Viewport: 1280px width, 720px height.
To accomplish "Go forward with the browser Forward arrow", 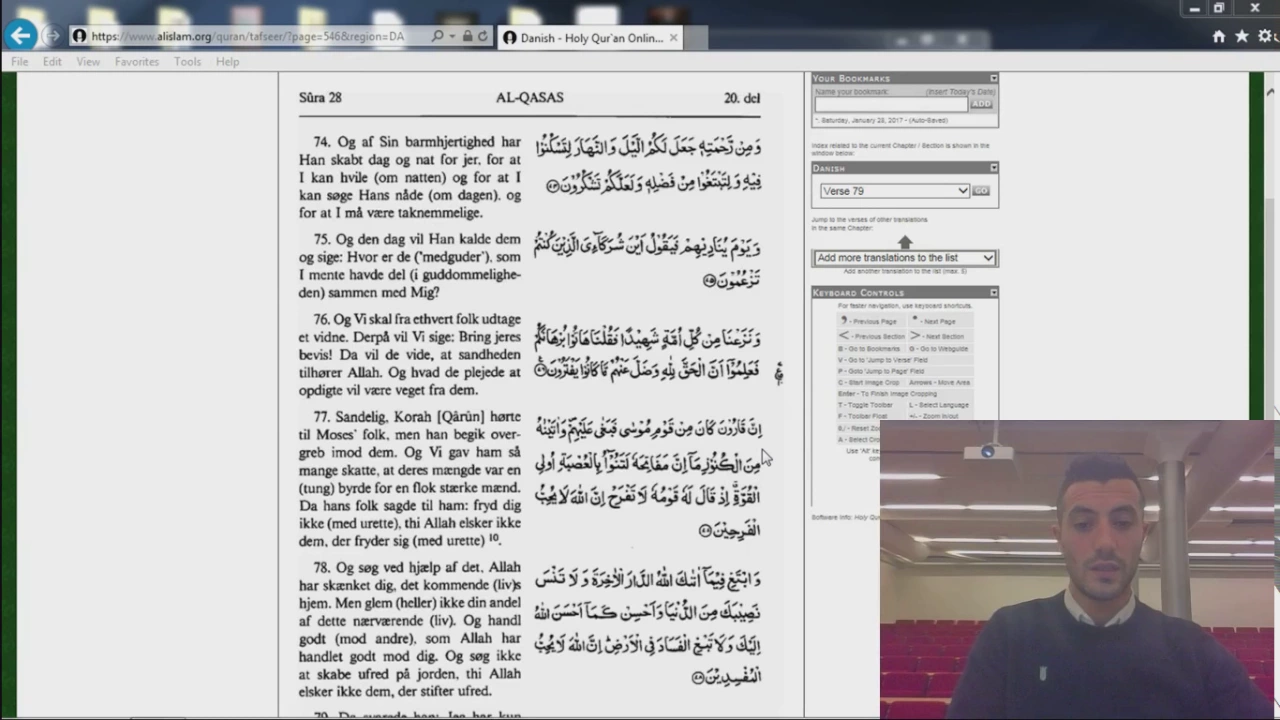I will coord(52,36).
